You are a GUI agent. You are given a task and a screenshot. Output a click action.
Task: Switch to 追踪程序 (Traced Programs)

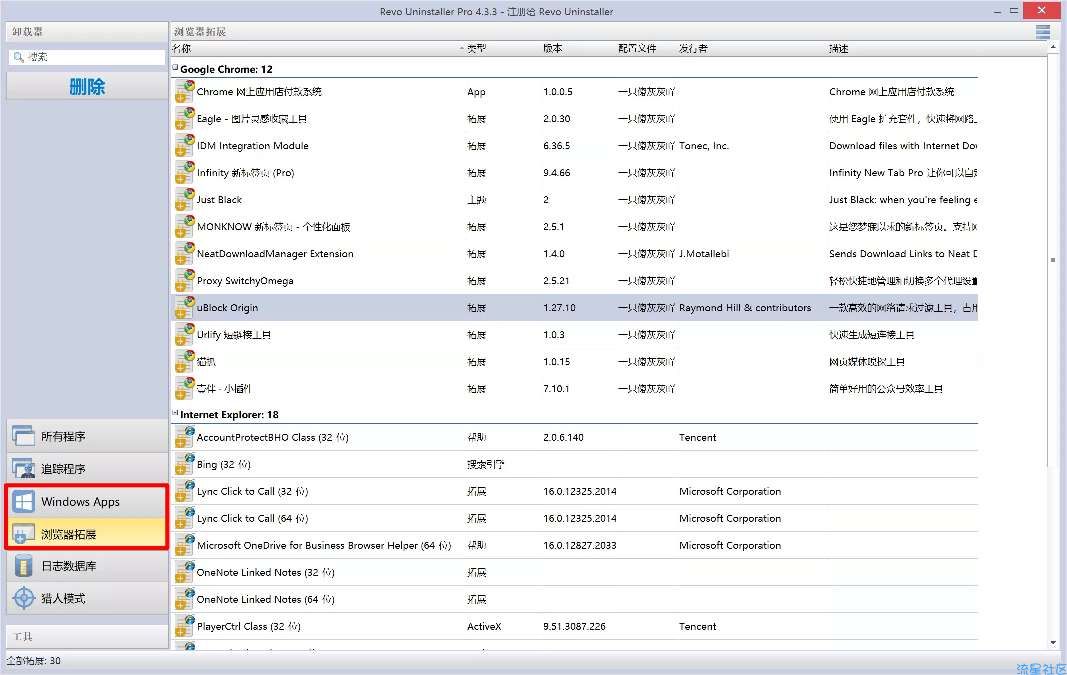tap(87, 469)
